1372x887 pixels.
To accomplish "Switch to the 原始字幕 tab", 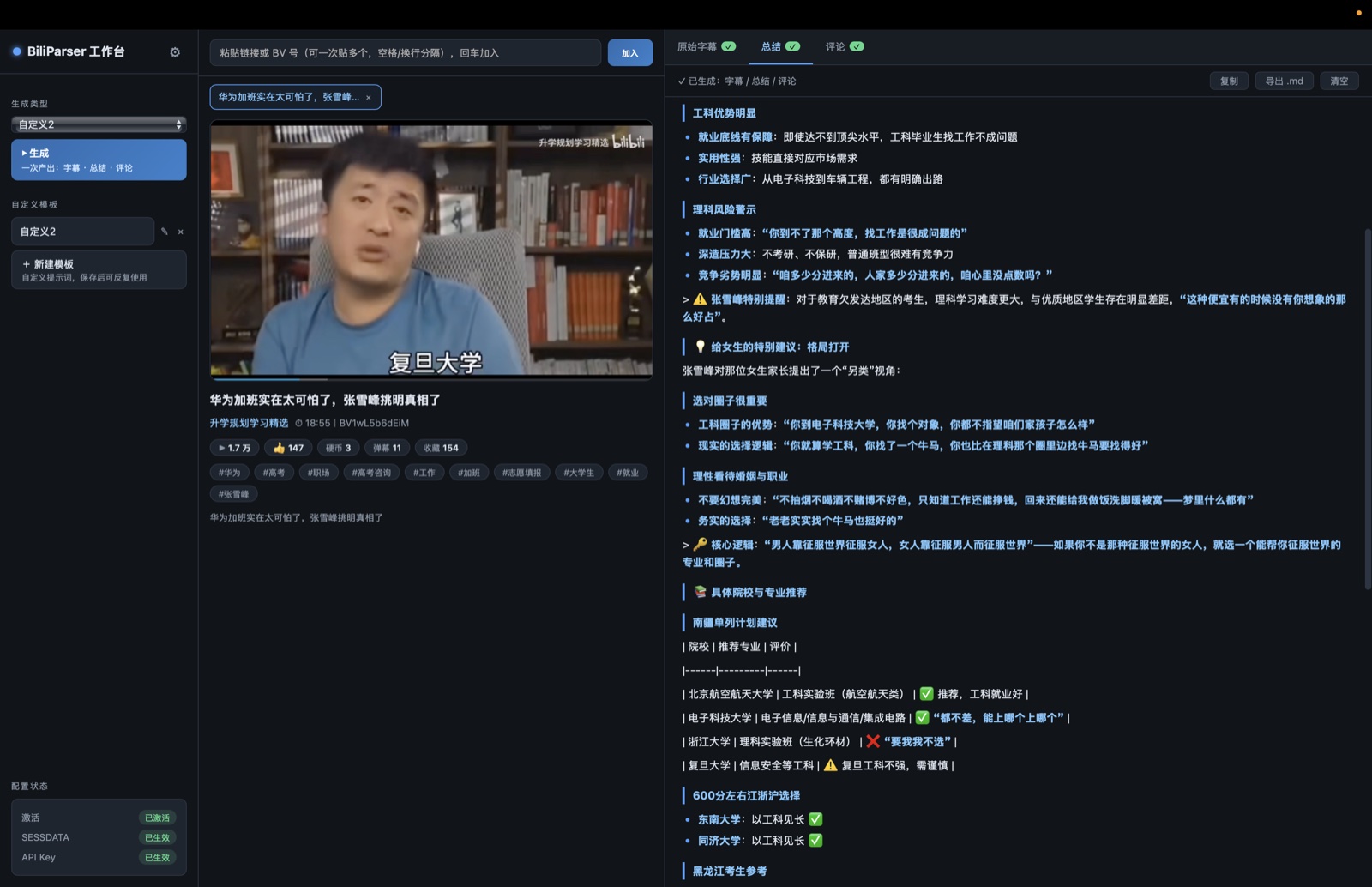I will click(706, 47).
